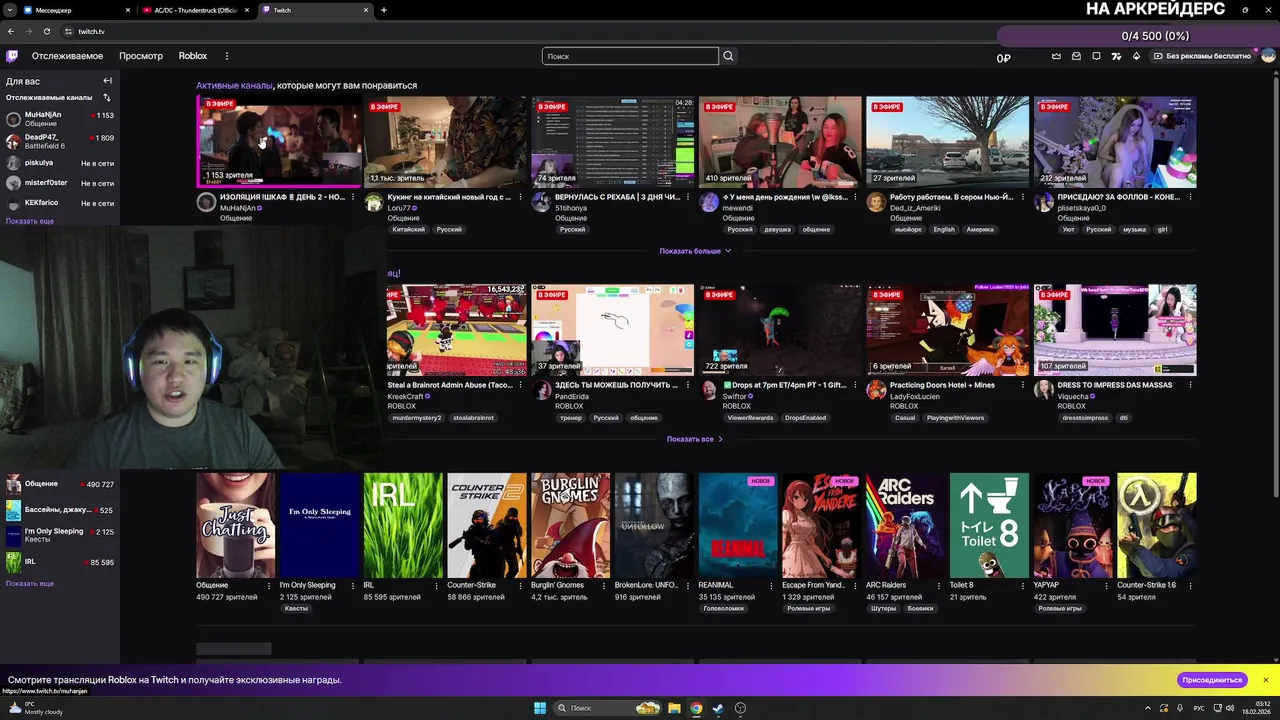Open Prime loot crown icon
The height and width of the screenshot is (720, 1280).
point(1056,56)
